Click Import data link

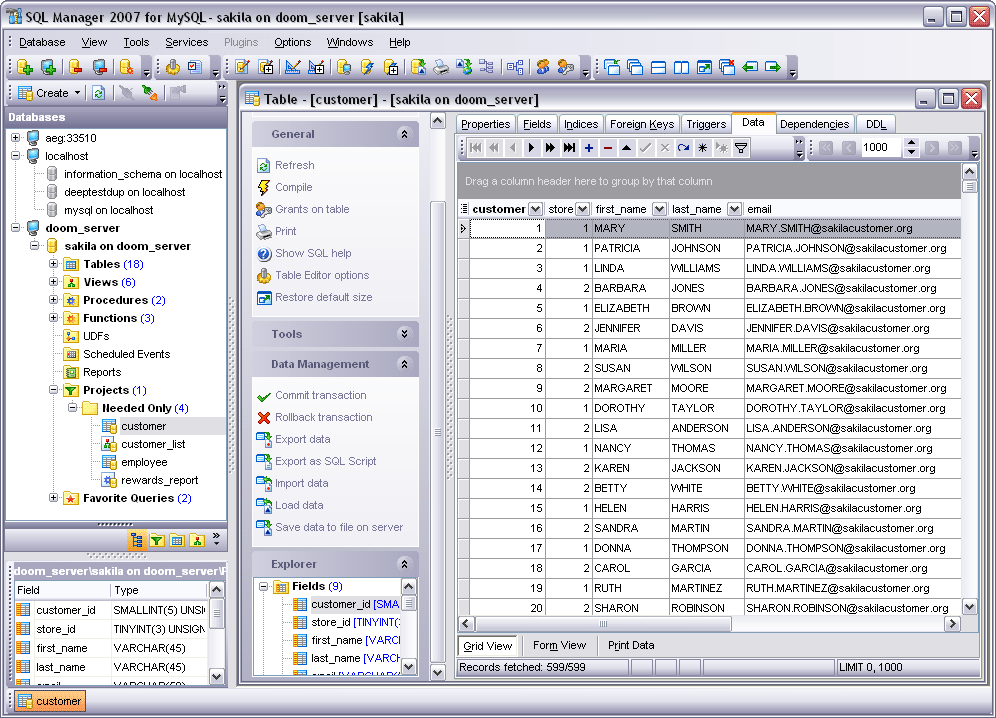[302, 484]
